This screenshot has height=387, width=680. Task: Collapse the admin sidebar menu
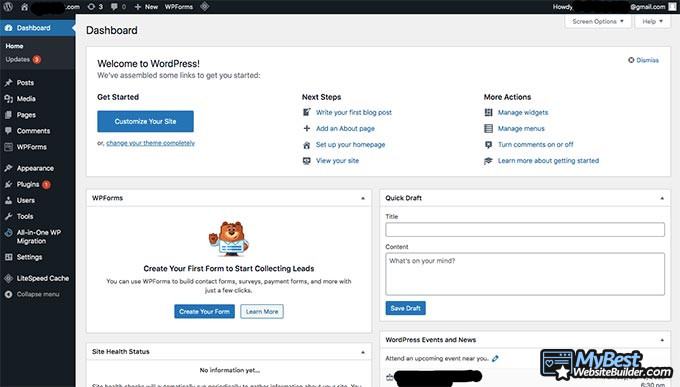tap(32, 294)
